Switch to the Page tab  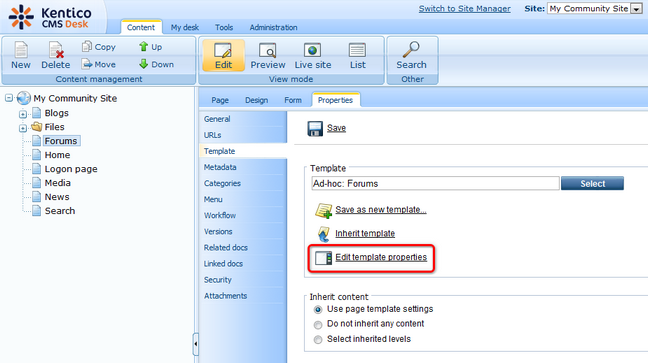[x=220, y=100]
